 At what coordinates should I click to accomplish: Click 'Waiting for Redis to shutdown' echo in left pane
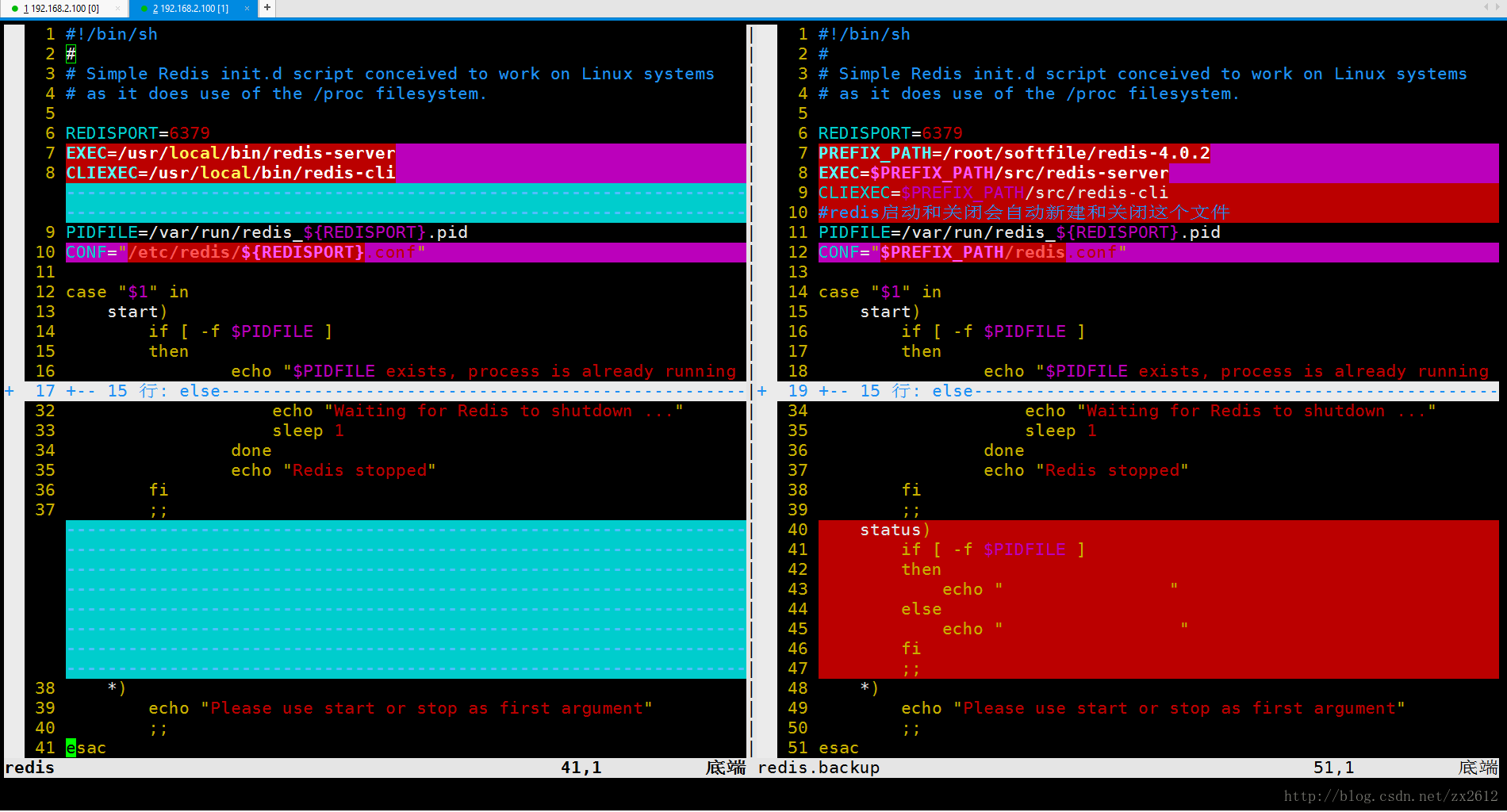pos(478,411)
